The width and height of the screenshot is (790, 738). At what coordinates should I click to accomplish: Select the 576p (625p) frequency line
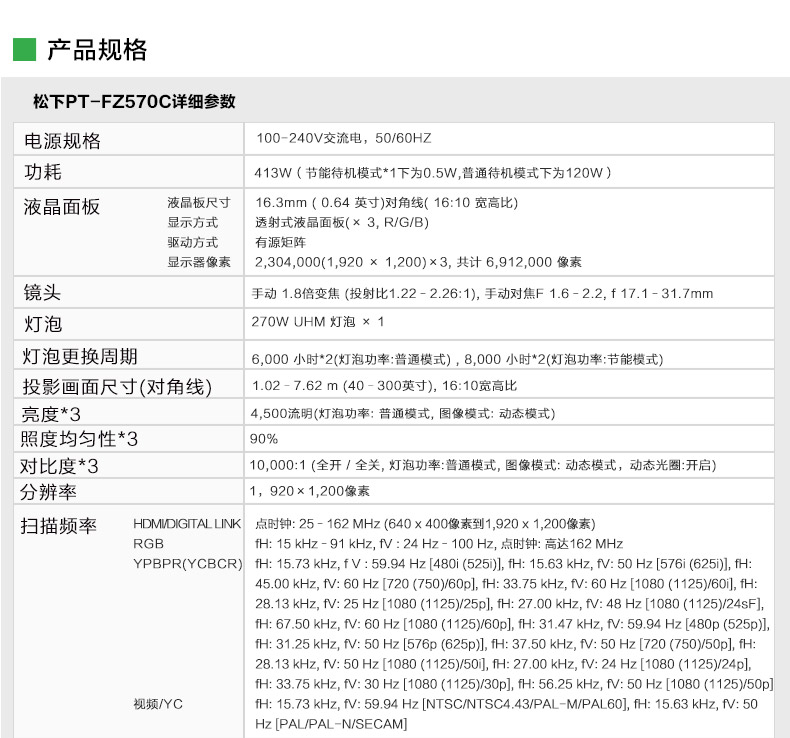tap(505, 644)
